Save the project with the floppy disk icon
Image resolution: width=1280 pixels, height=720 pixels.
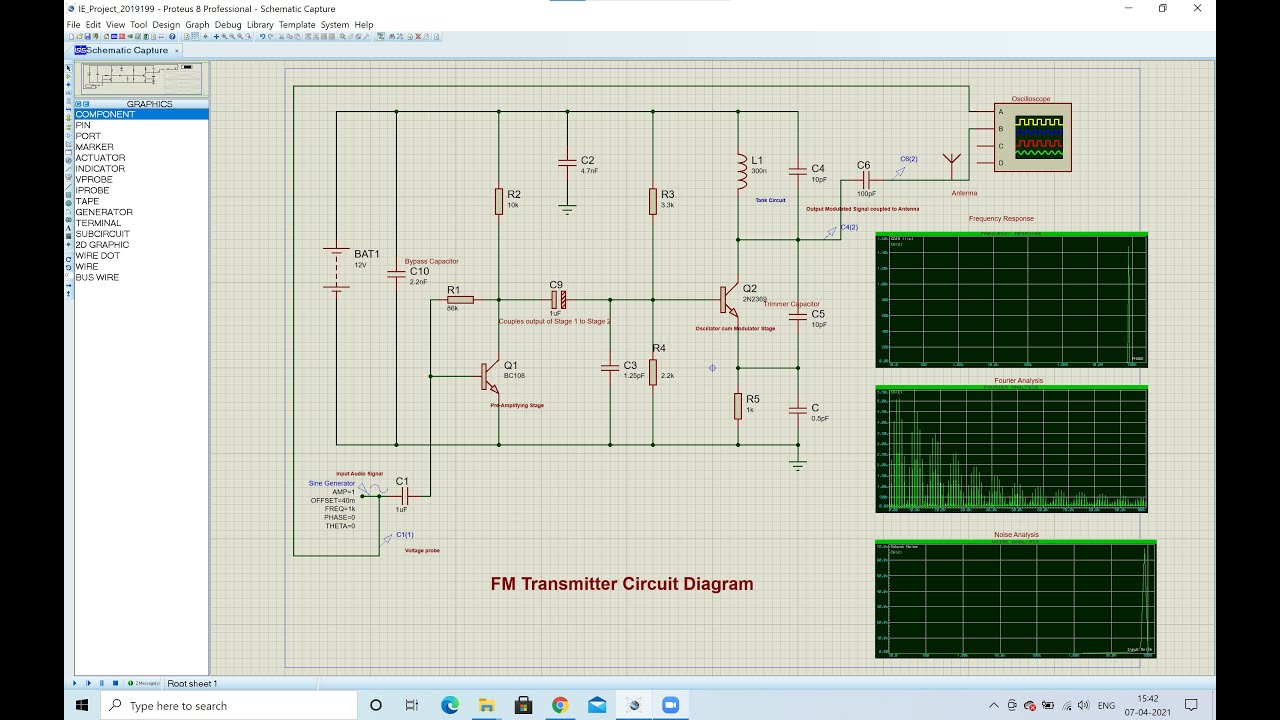[x=88, y=37]
